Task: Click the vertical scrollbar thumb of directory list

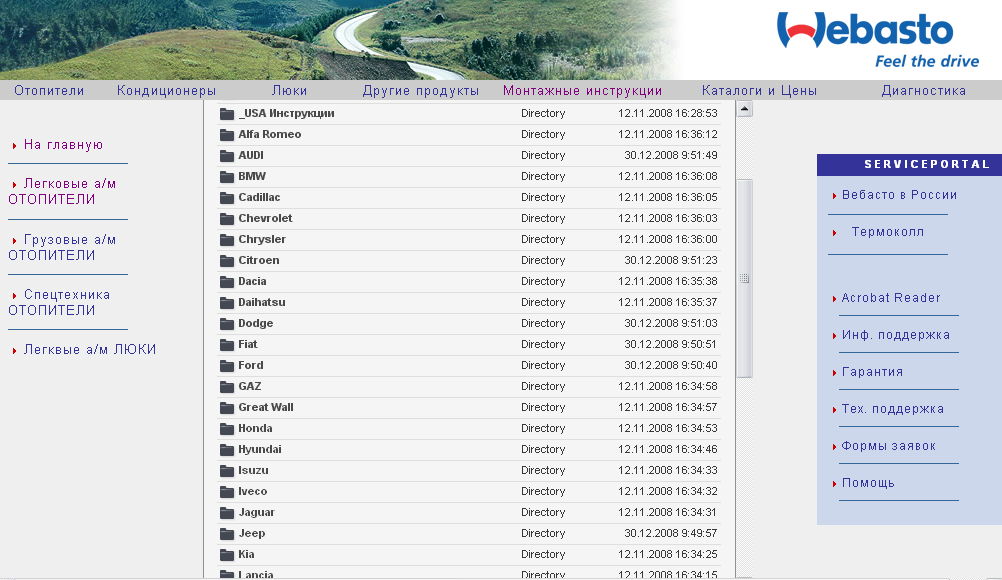Action: pyautogui.click(x=744, y=278)
